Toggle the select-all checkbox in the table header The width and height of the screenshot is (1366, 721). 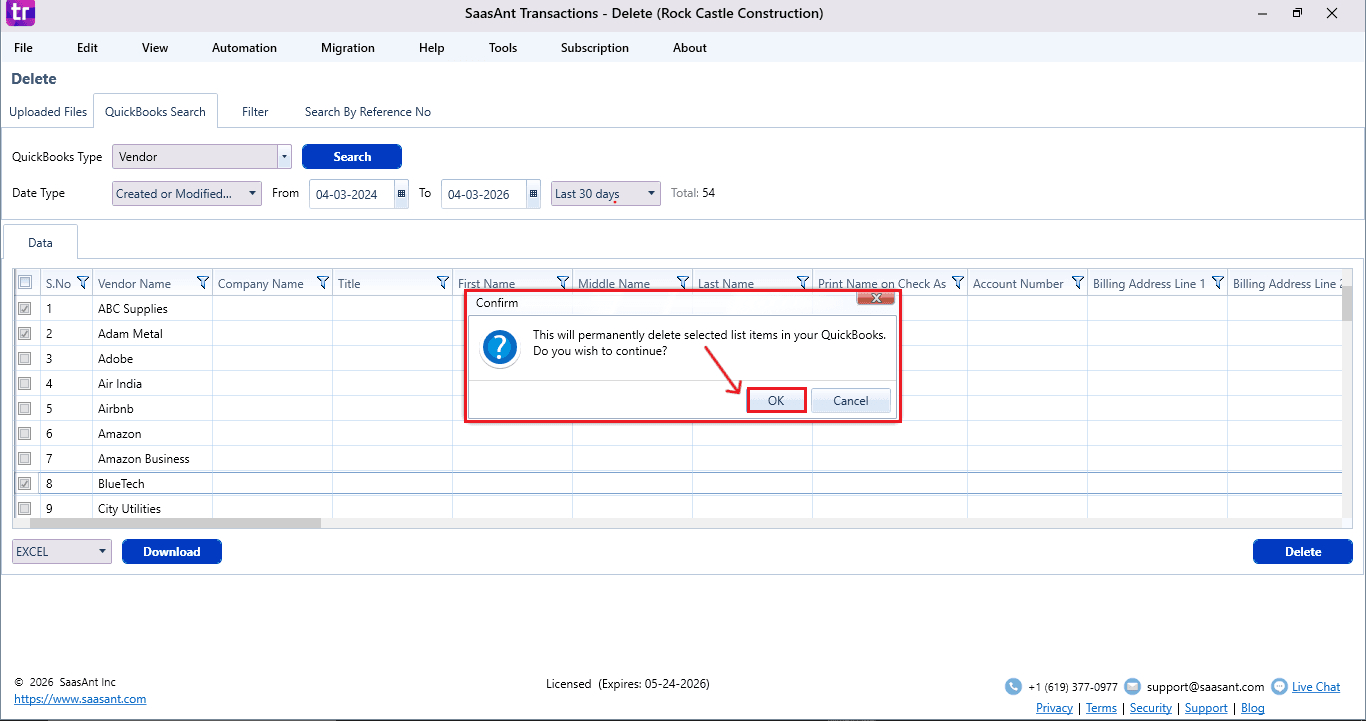tap(25, 283)
